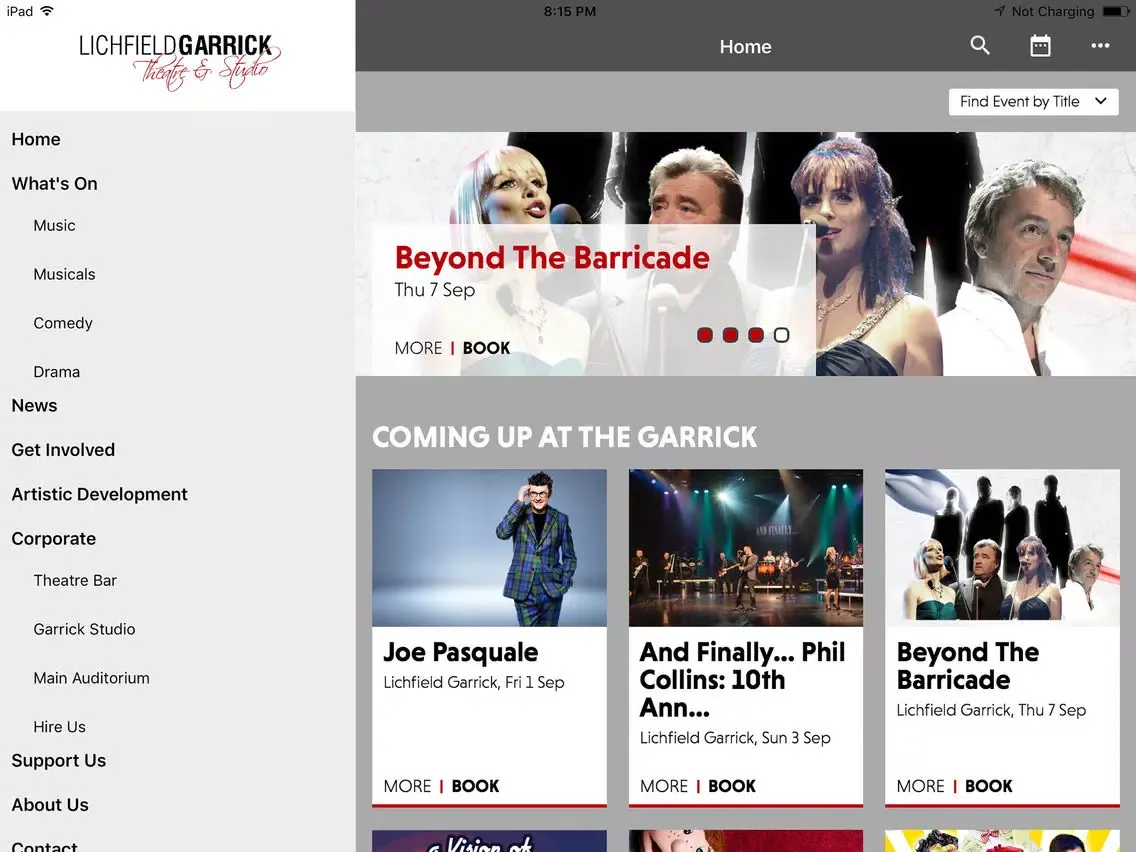Open Beyond The Barricade card thumbnail
The width and height of the screenshot is (1136, 852).
point(1002,548)
